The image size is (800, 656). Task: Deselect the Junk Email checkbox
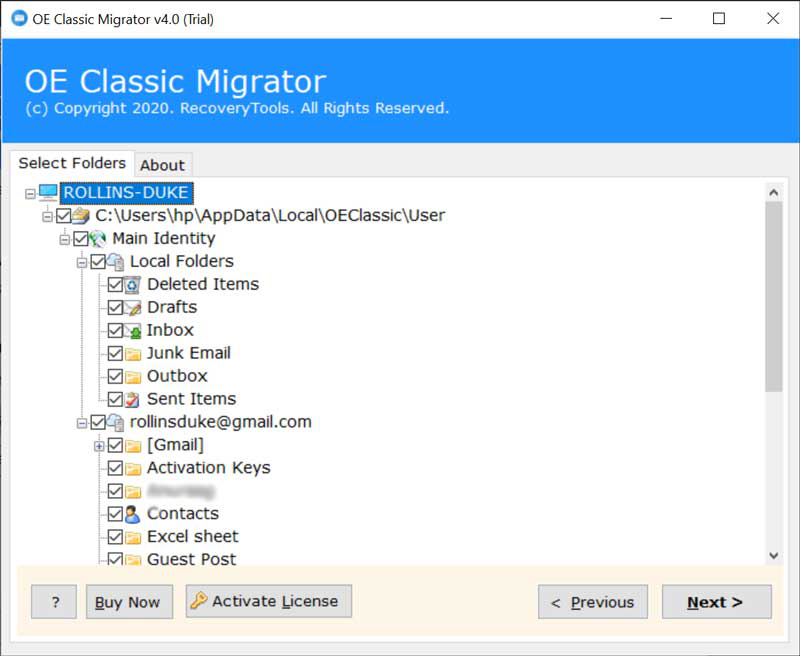[115, 354]
